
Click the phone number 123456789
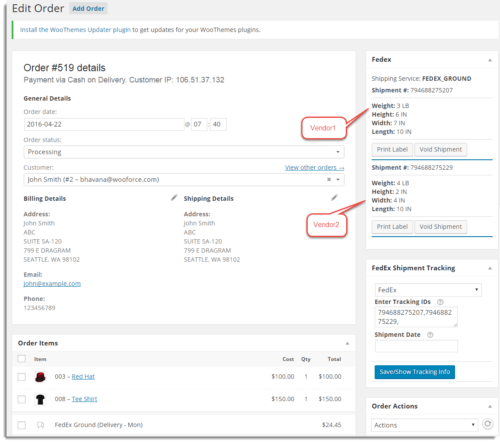(39, 308)
